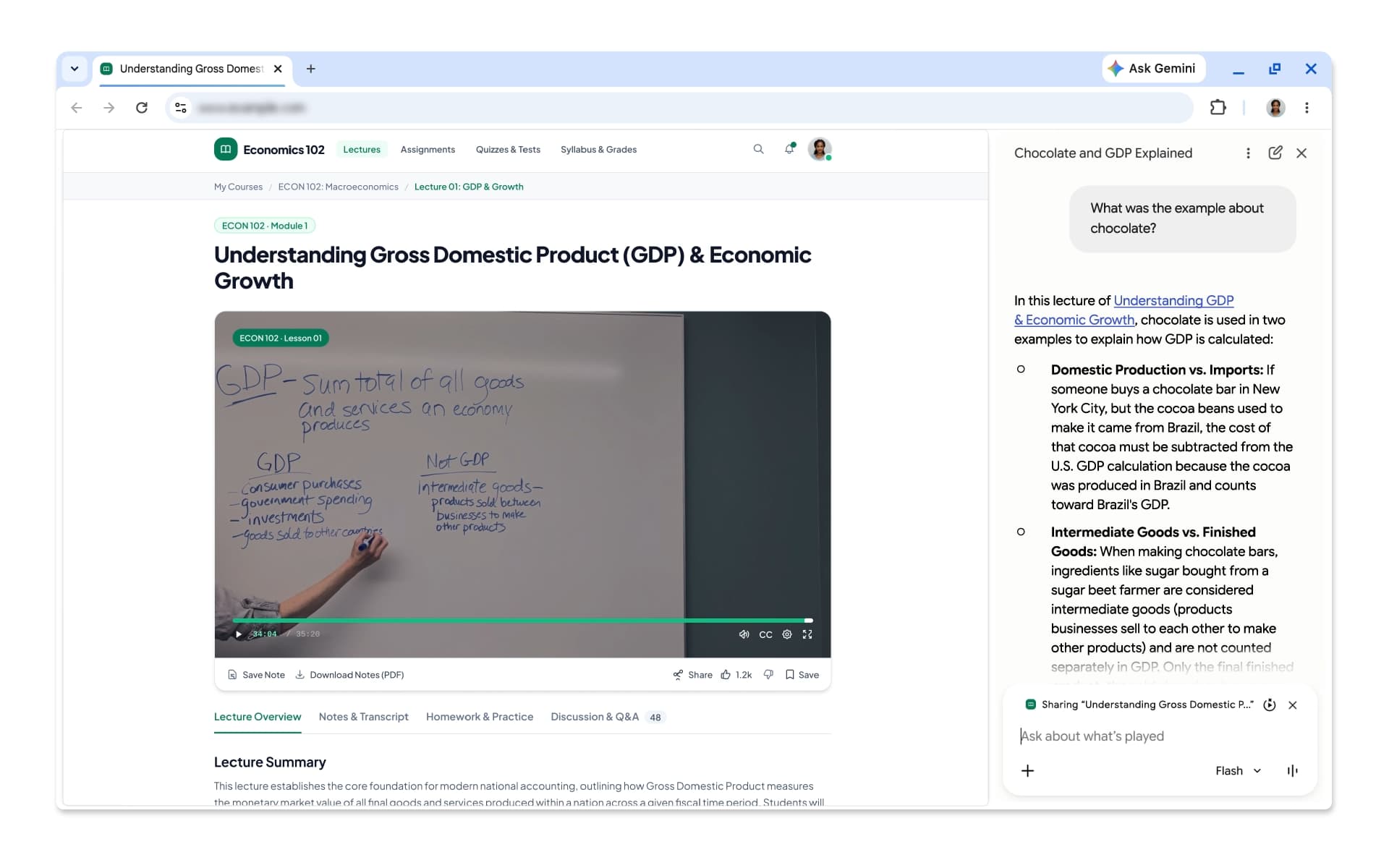Screen dimensions: 1389x868
Task: Click Download Notes (PDF) button
Action: 349,675
